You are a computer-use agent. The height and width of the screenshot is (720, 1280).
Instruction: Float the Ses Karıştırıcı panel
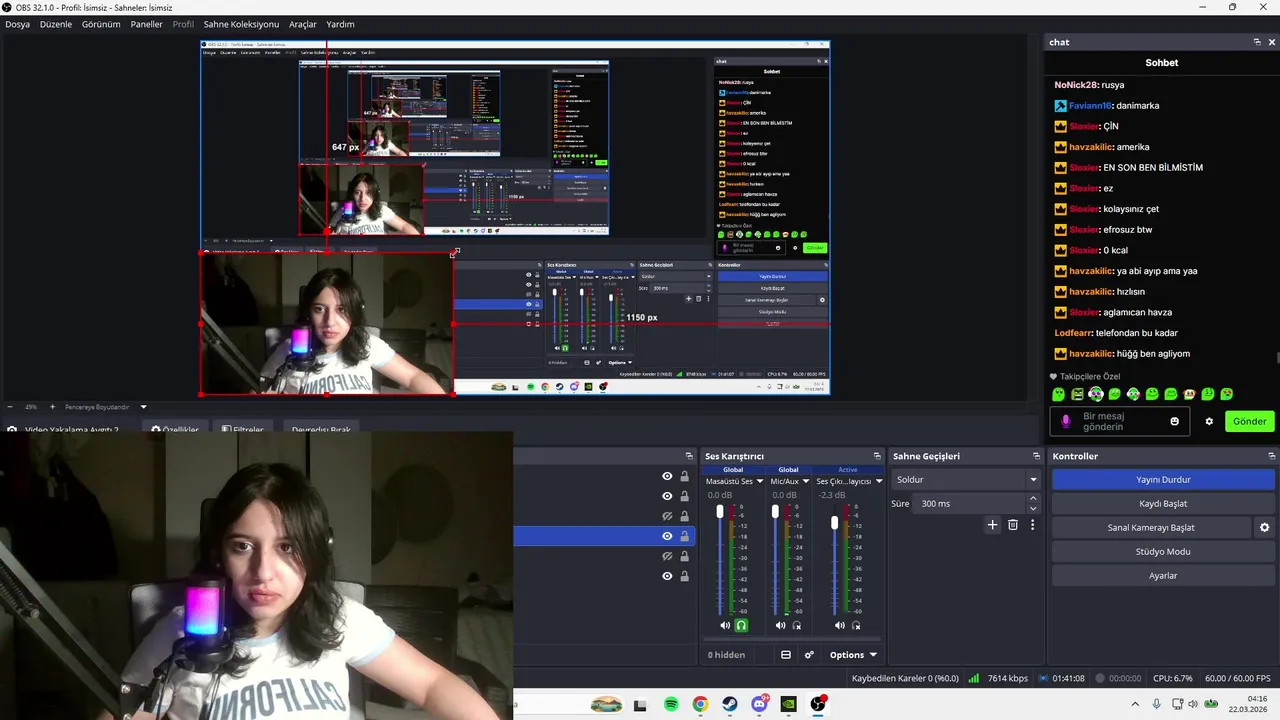click(x=877, y=456)
